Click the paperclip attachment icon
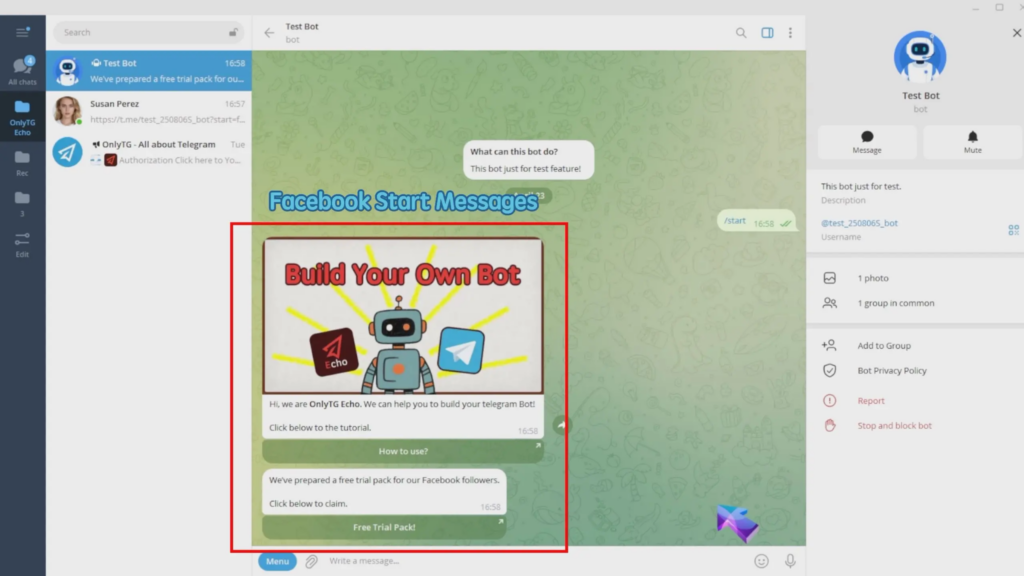The image size is (1024, 576). coord(310,561)
